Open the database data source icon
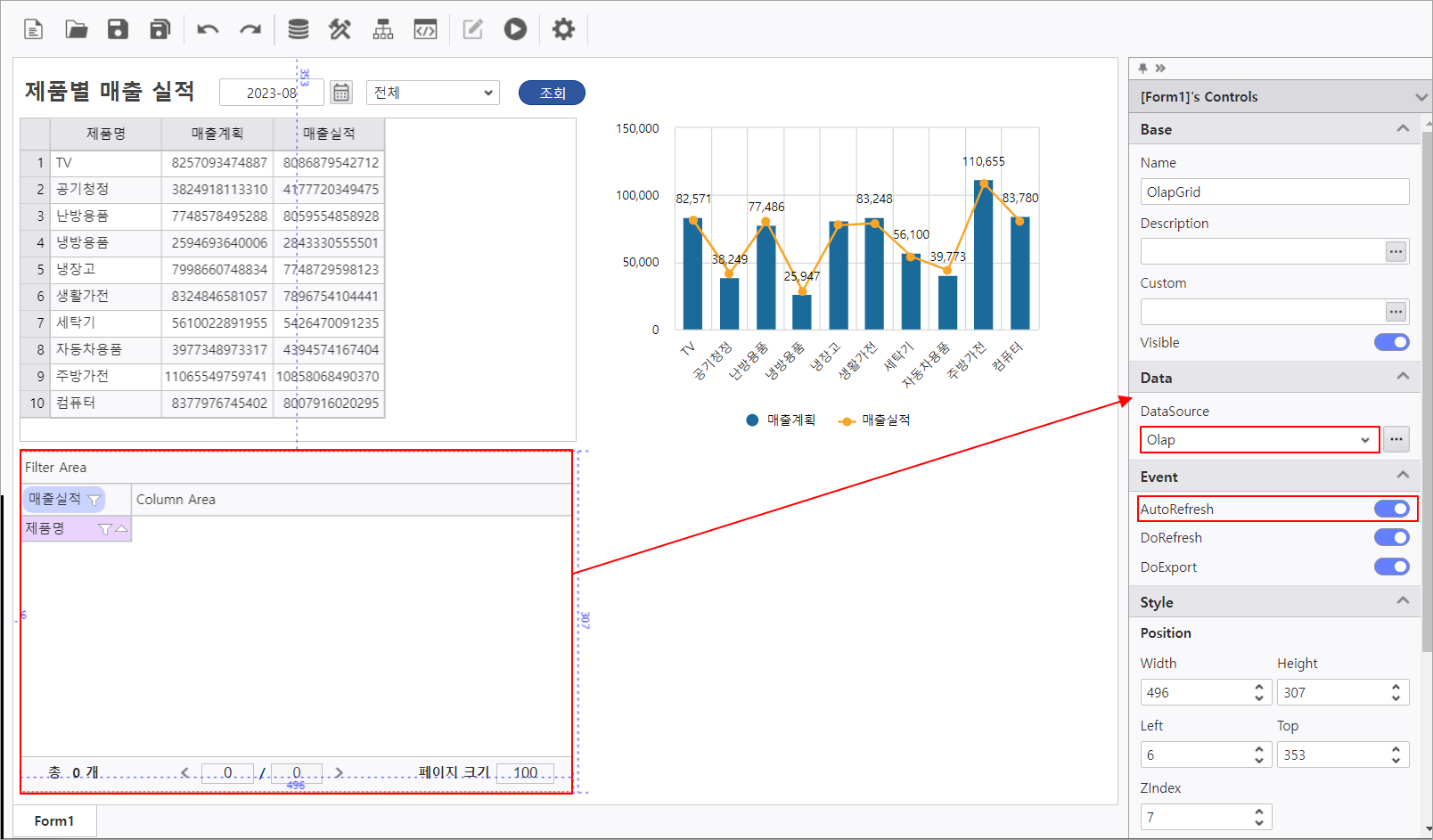This screenshot has height=840, width=1433. coord(299,29)
